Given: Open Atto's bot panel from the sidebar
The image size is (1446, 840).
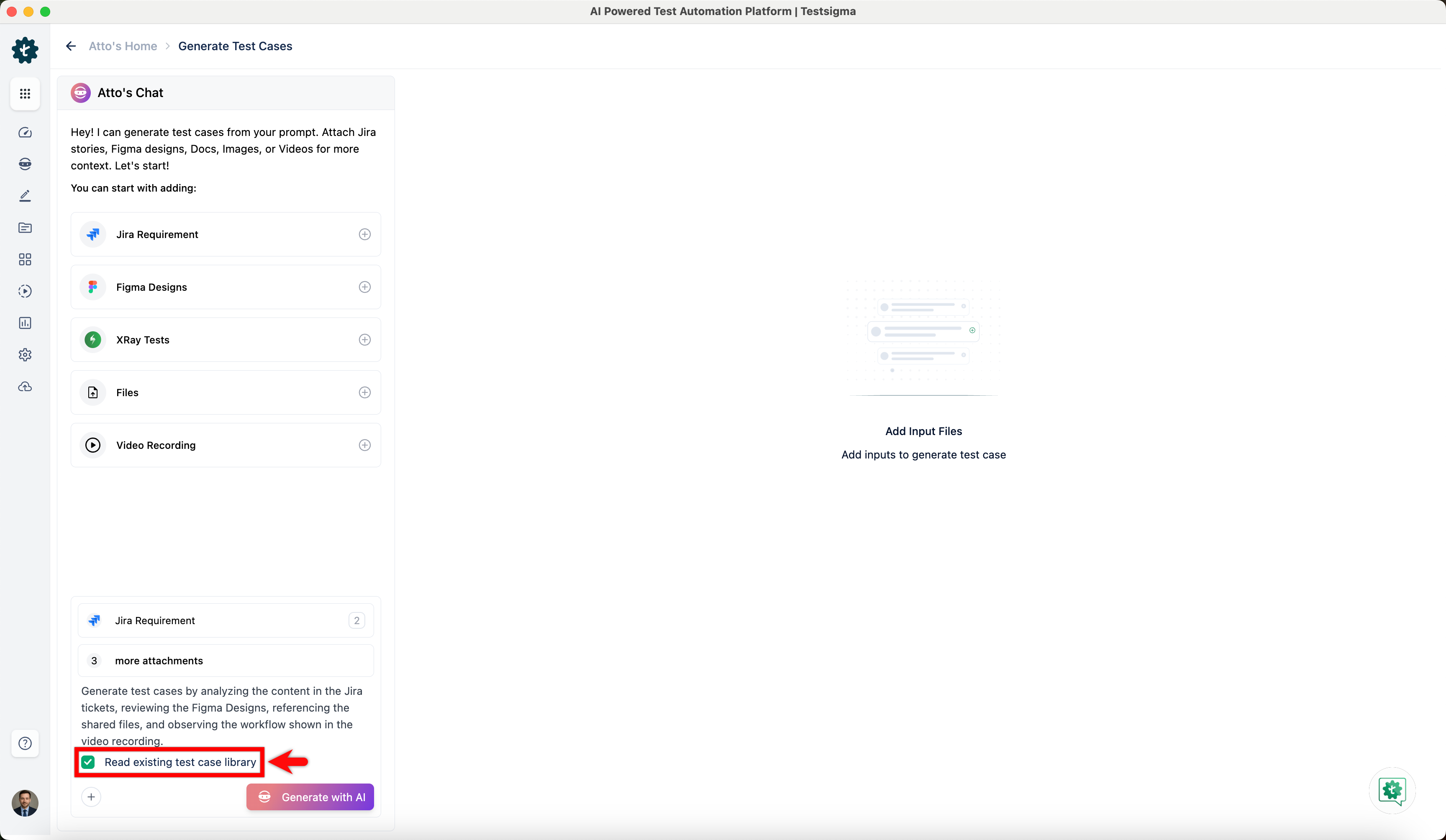Looking at the screenshot, I should pos(25,164).
